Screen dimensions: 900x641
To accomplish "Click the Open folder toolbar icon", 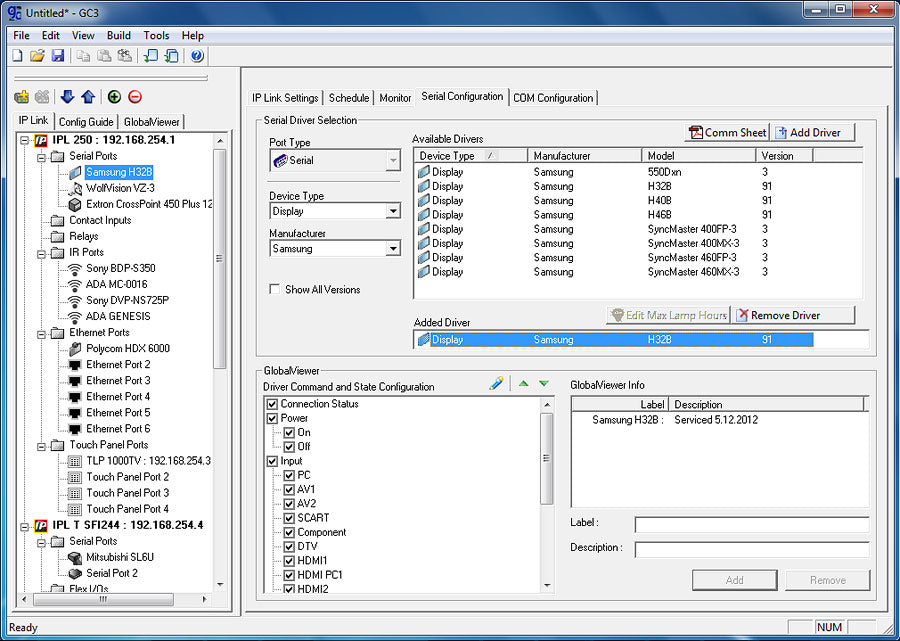I will point(37,56).
